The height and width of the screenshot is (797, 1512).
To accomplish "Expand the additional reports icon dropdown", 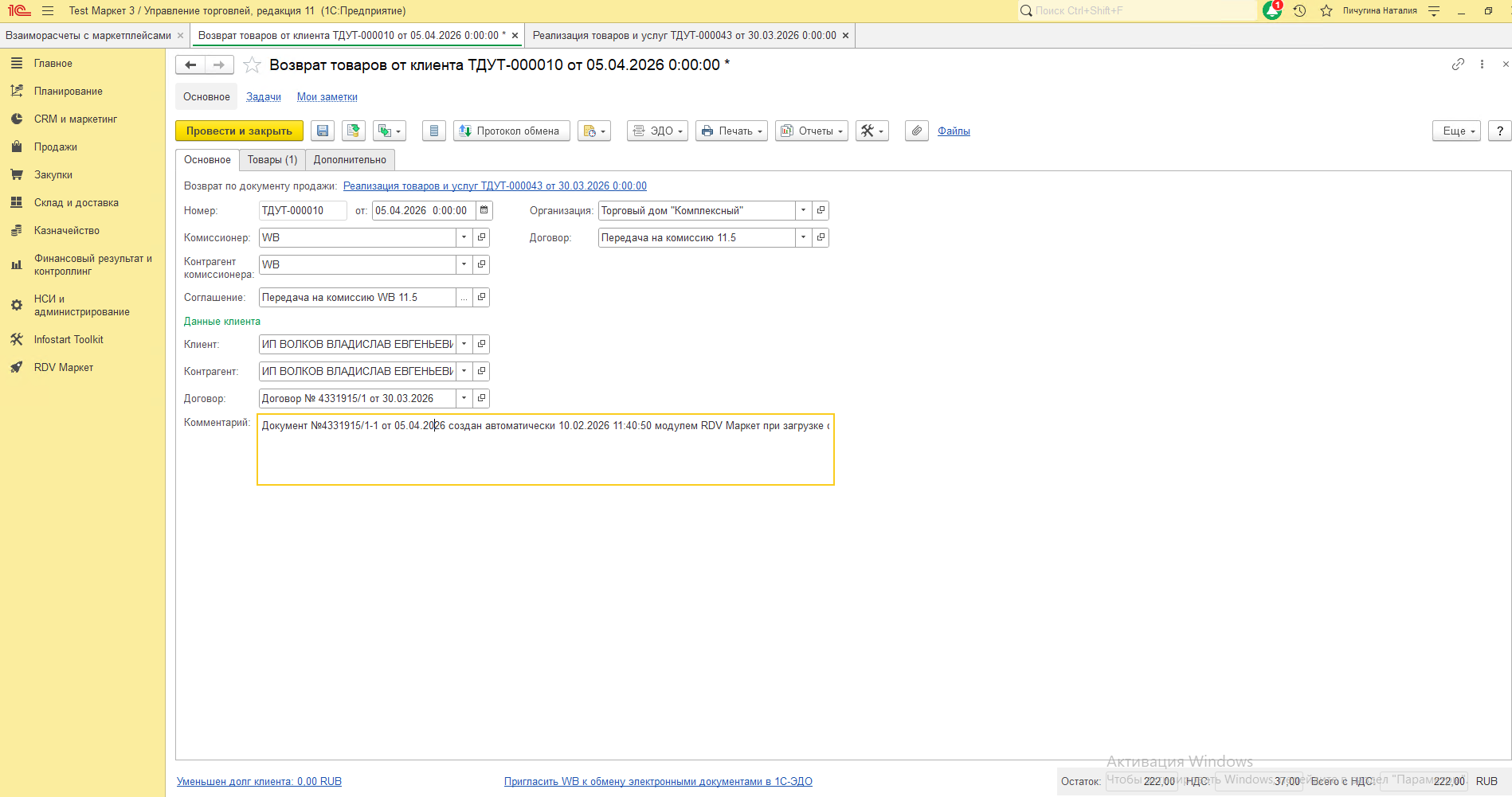I will pos(594,131).
